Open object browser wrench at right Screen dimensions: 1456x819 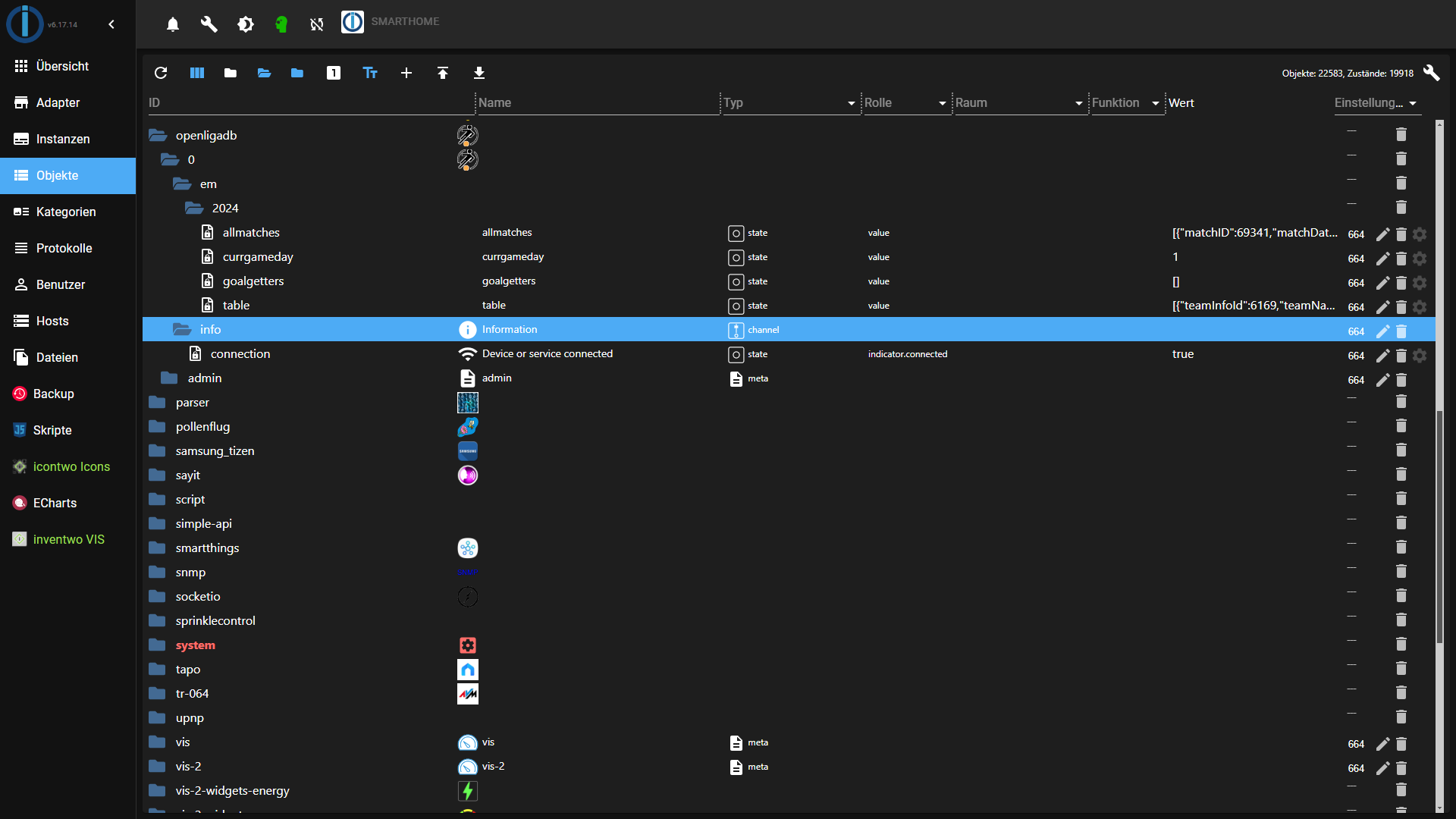click(1432, 73)
